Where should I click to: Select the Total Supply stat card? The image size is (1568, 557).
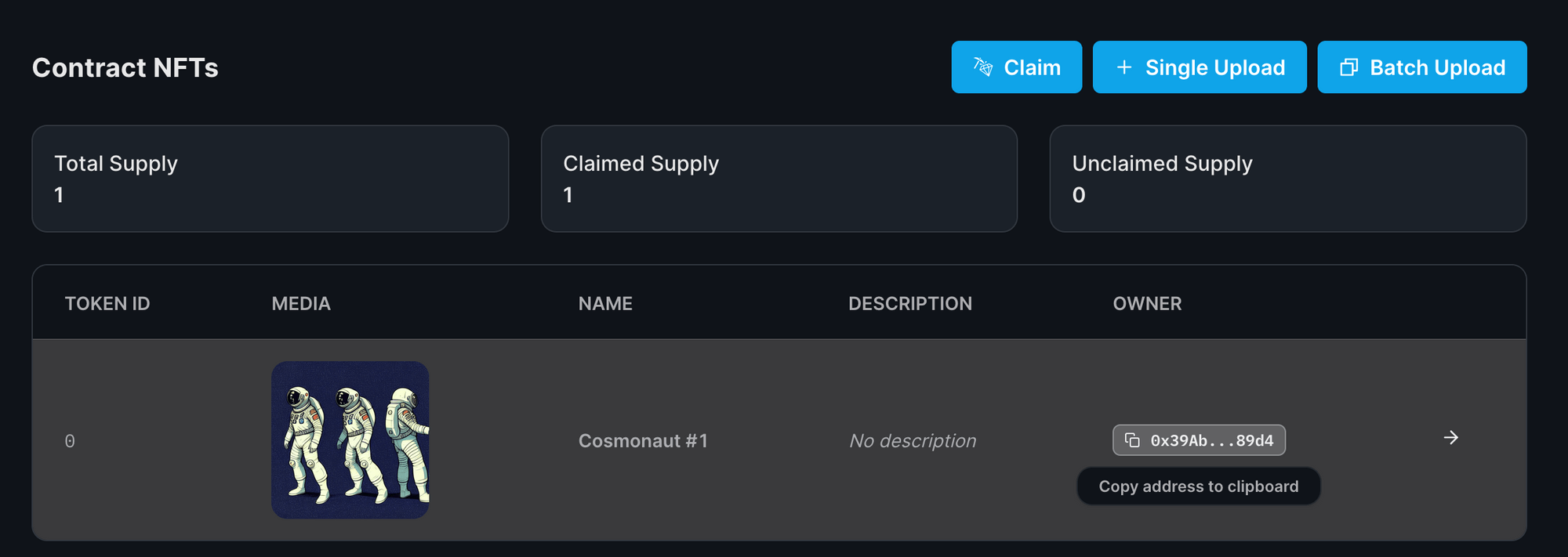270,179
